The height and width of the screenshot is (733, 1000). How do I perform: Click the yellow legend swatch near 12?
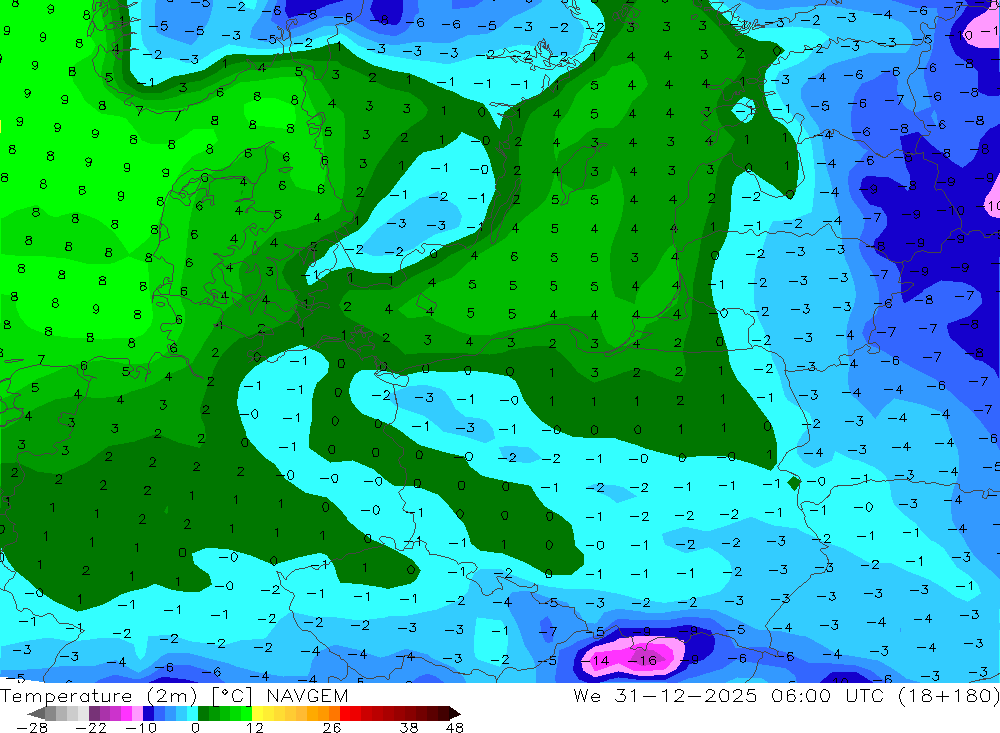click(x=258, y=713)
